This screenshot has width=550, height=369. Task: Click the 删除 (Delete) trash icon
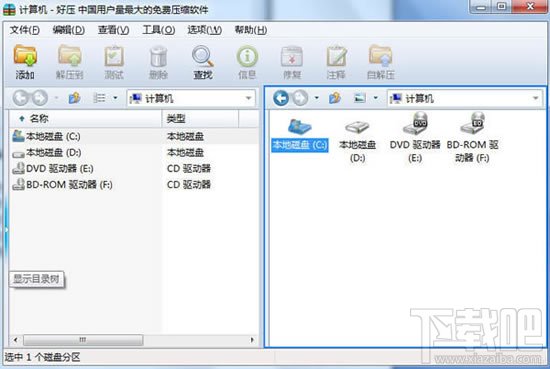158,62
